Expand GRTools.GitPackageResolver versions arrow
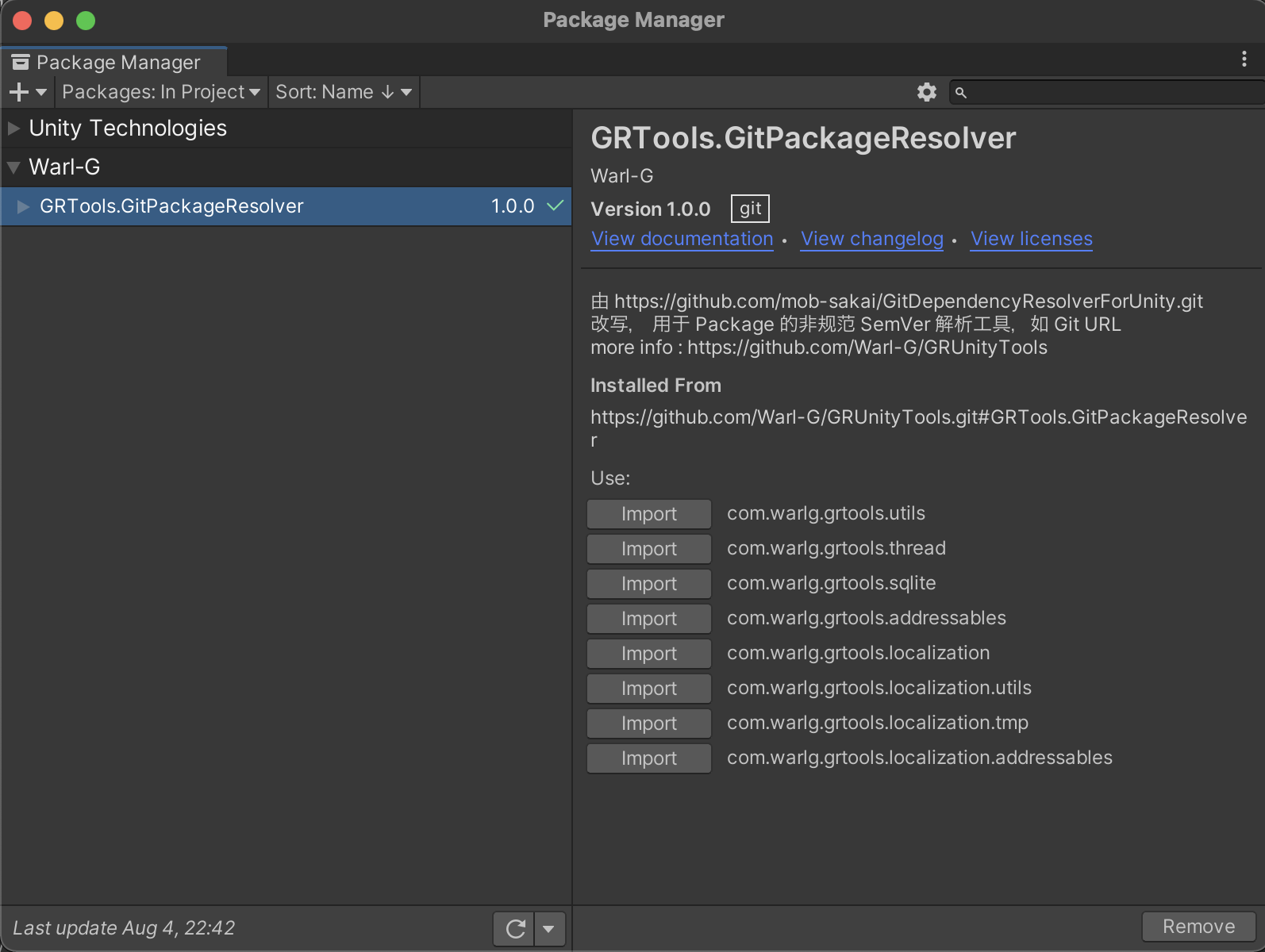Viewport: 1265px width, 952px height. tap(24, 206)
